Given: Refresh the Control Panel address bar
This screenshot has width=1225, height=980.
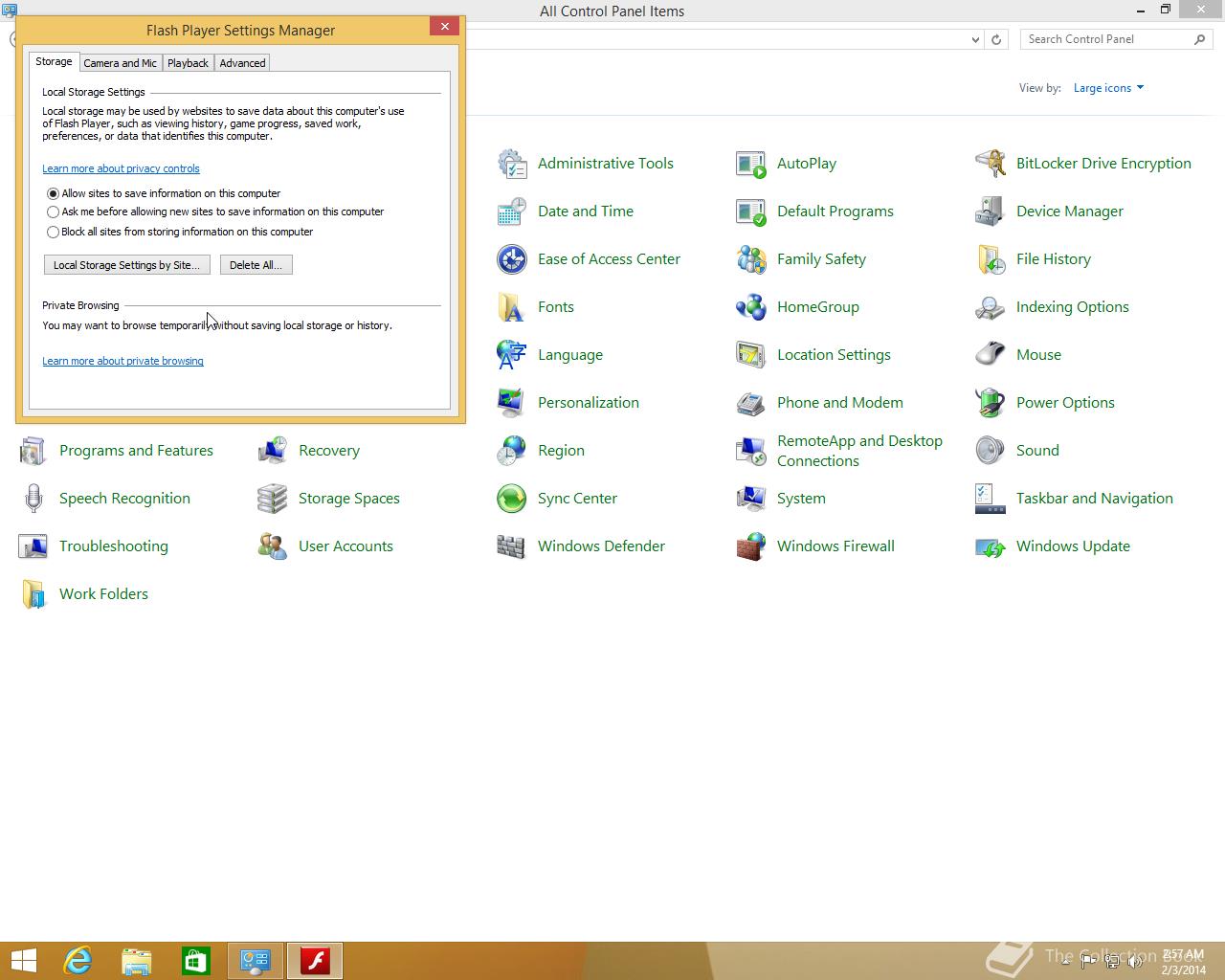Looking at the screenshot, I should pyautogui.click(x=996, y=39).
